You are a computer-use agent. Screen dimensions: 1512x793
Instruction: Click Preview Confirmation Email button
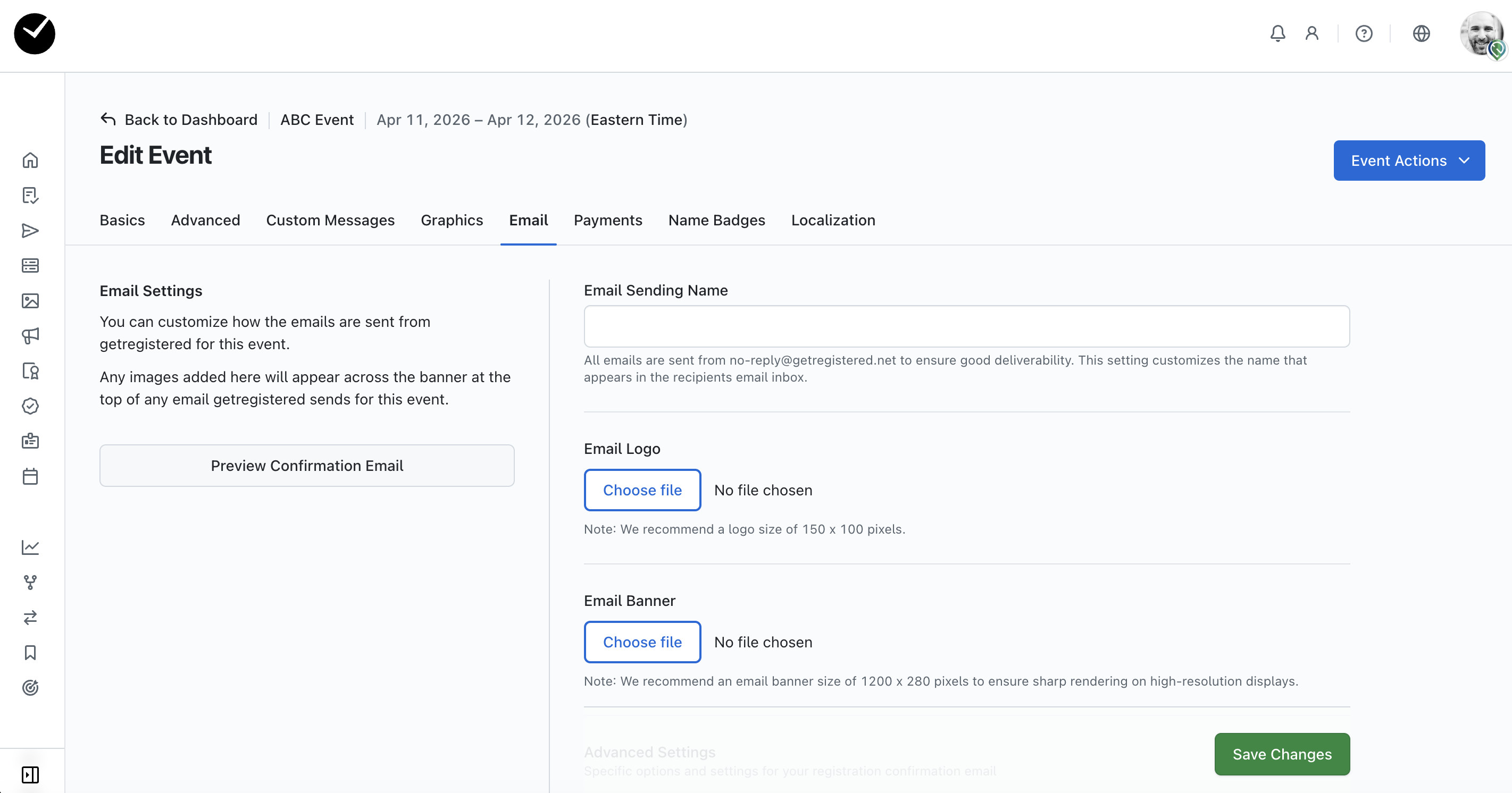(x=306, y=465)
